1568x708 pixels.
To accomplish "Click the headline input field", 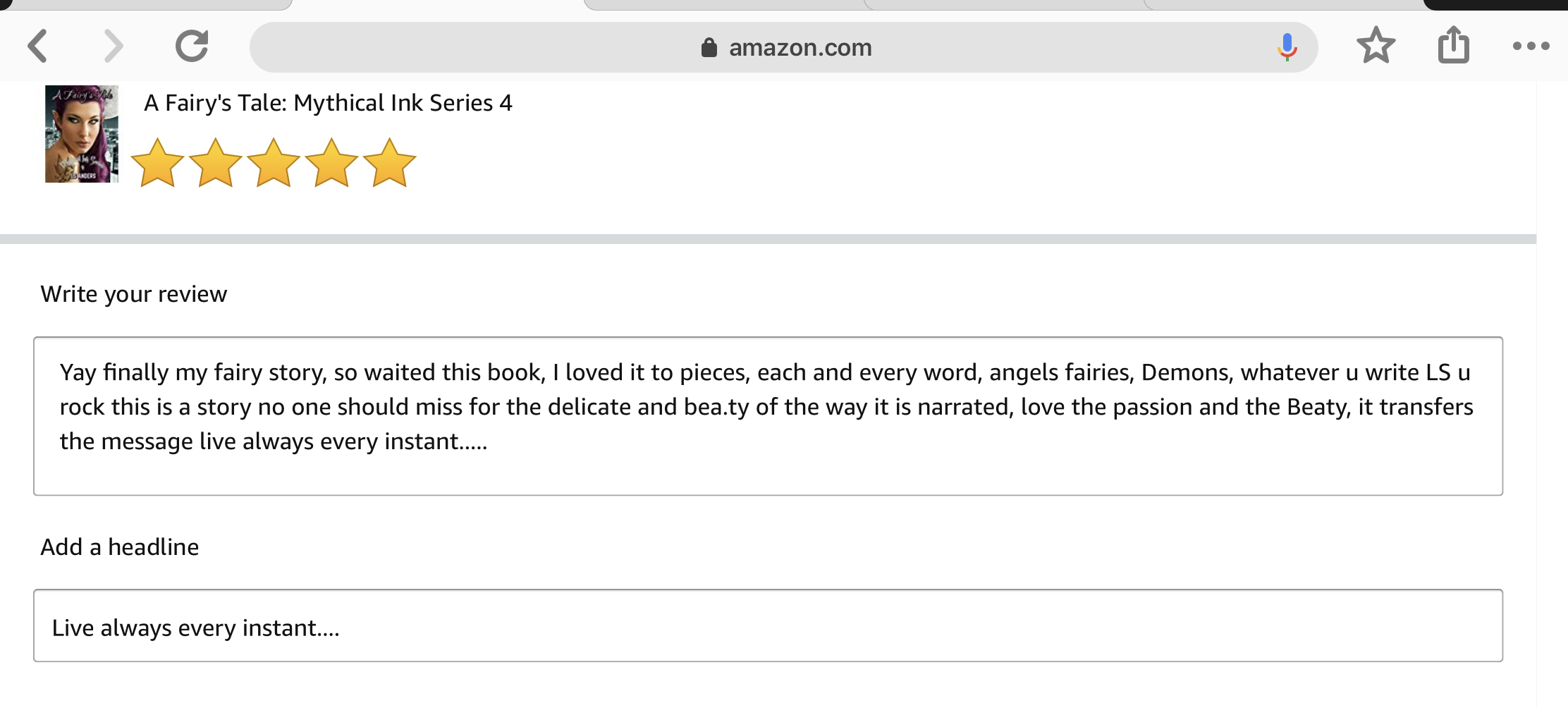I will (768, 626).
